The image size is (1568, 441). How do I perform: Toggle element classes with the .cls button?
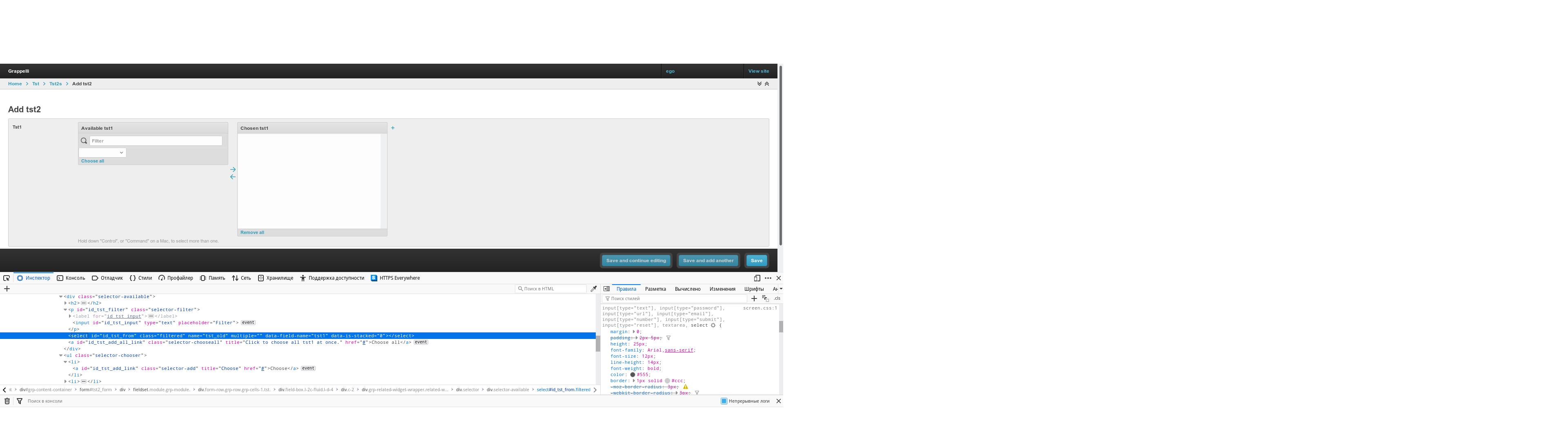point(777,298)
